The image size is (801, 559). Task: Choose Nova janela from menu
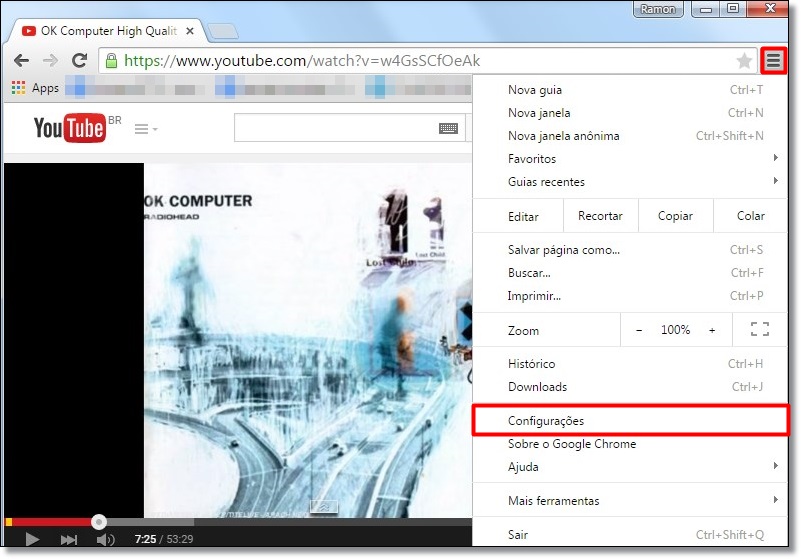click(630, 113)
